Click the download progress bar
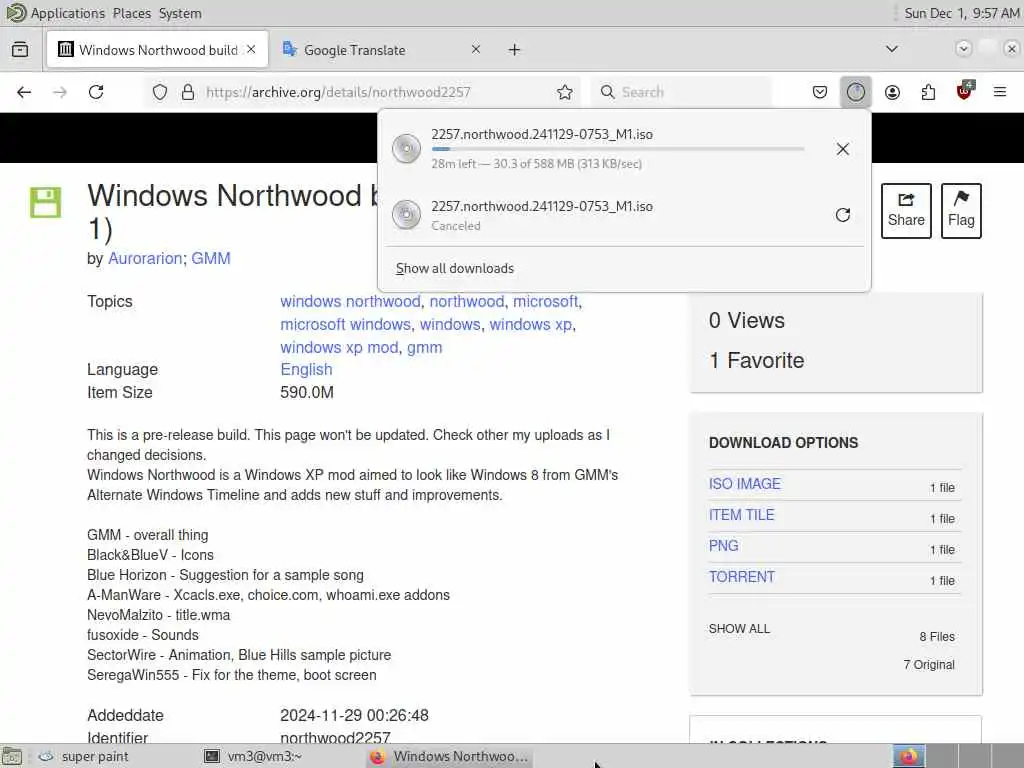 (618, 149)
